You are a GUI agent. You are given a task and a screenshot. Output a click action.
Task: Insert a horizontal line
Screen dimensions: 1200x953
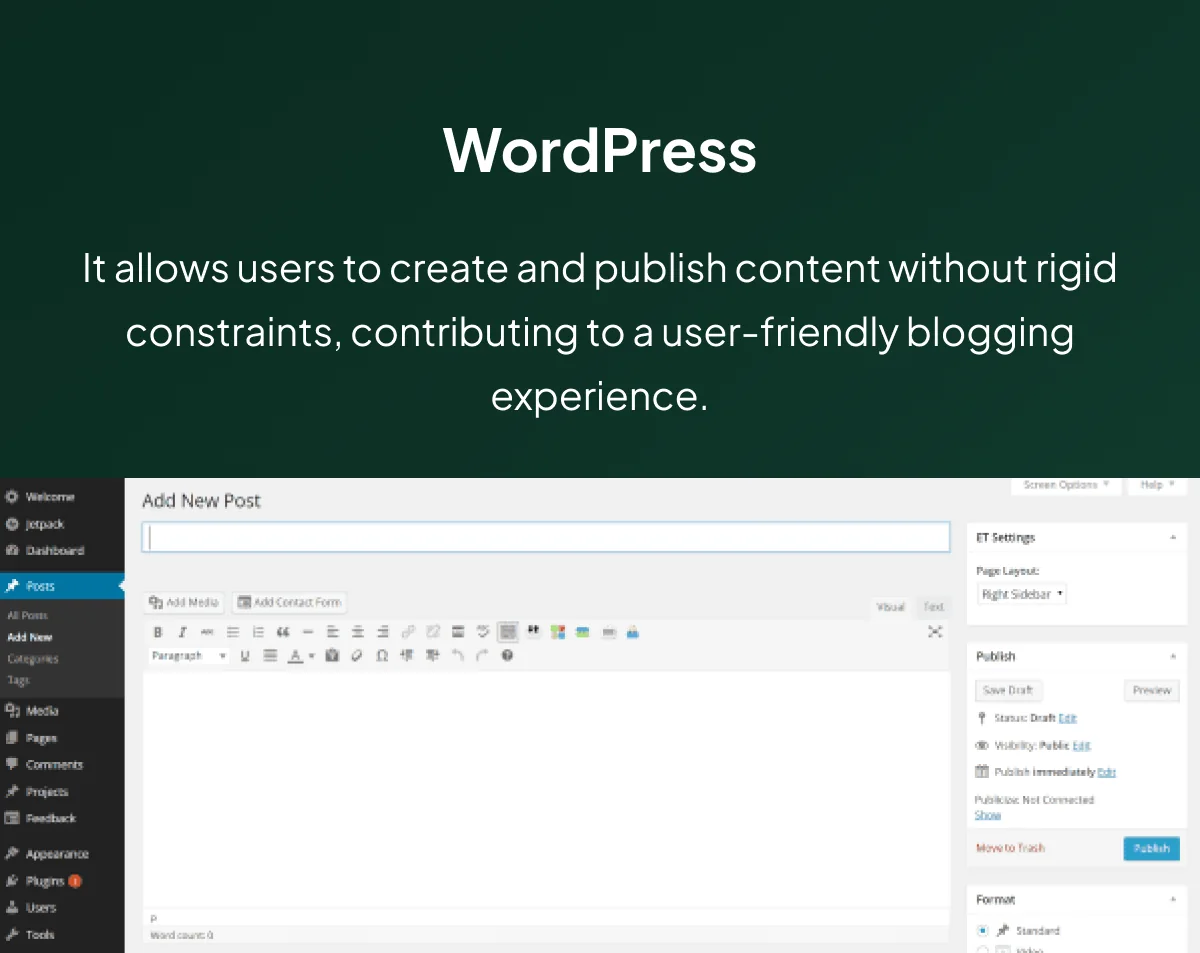pyautogui.click(x=308, y=632)
